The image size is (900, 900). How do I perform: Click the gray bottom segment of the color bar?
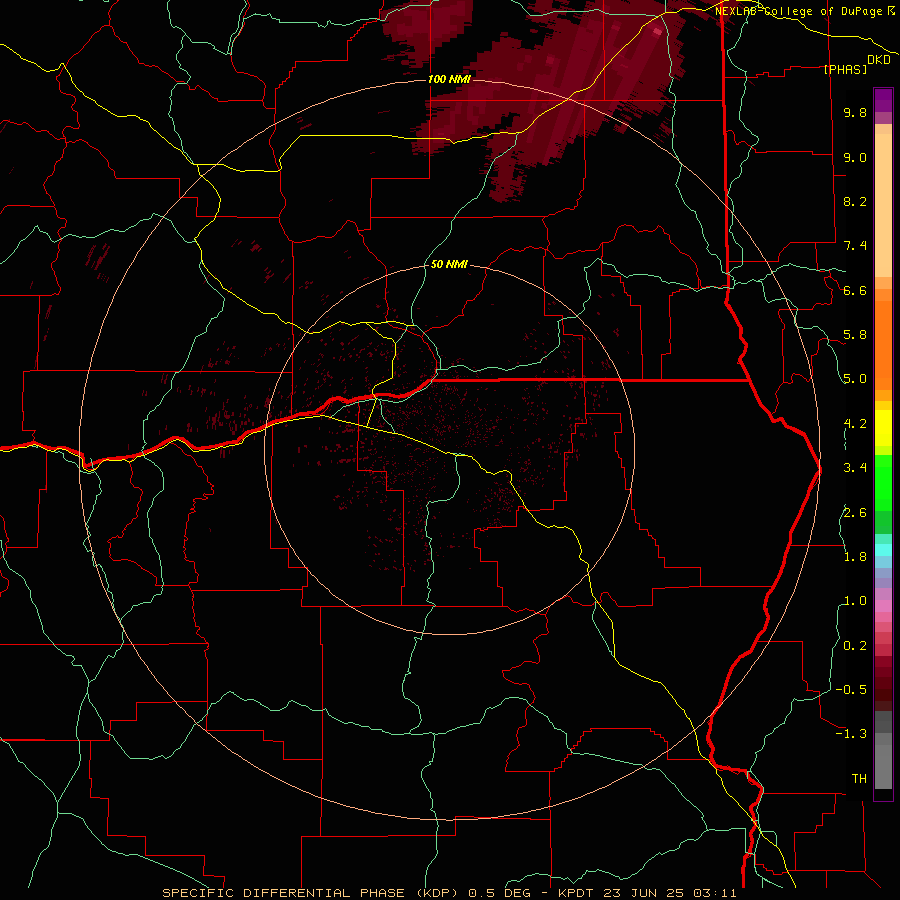coord(883,766)
